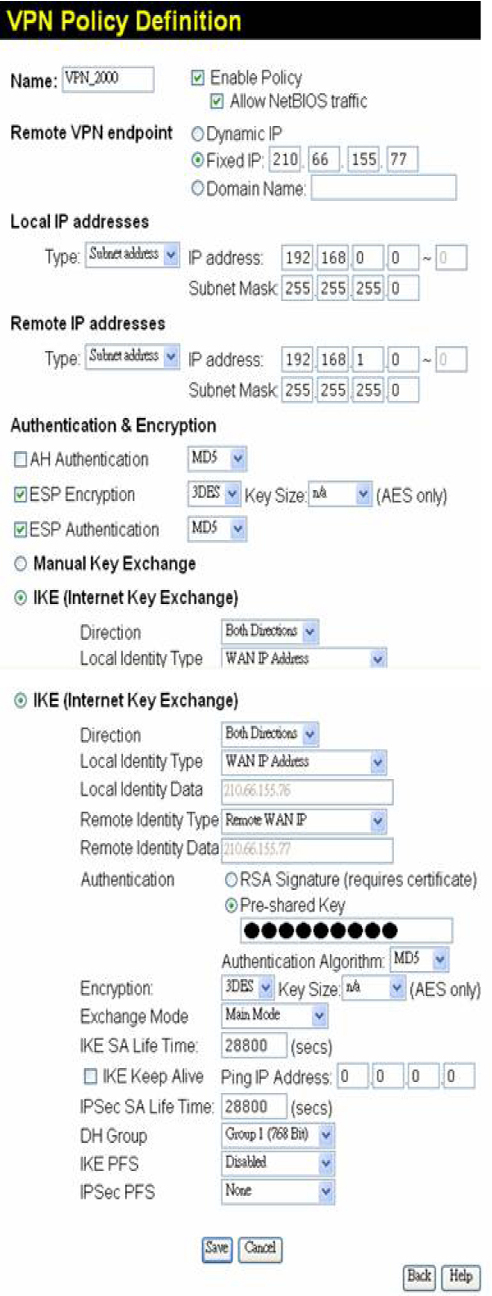
Task: Select Manual Key Exchange option
Action: point(20,564)
